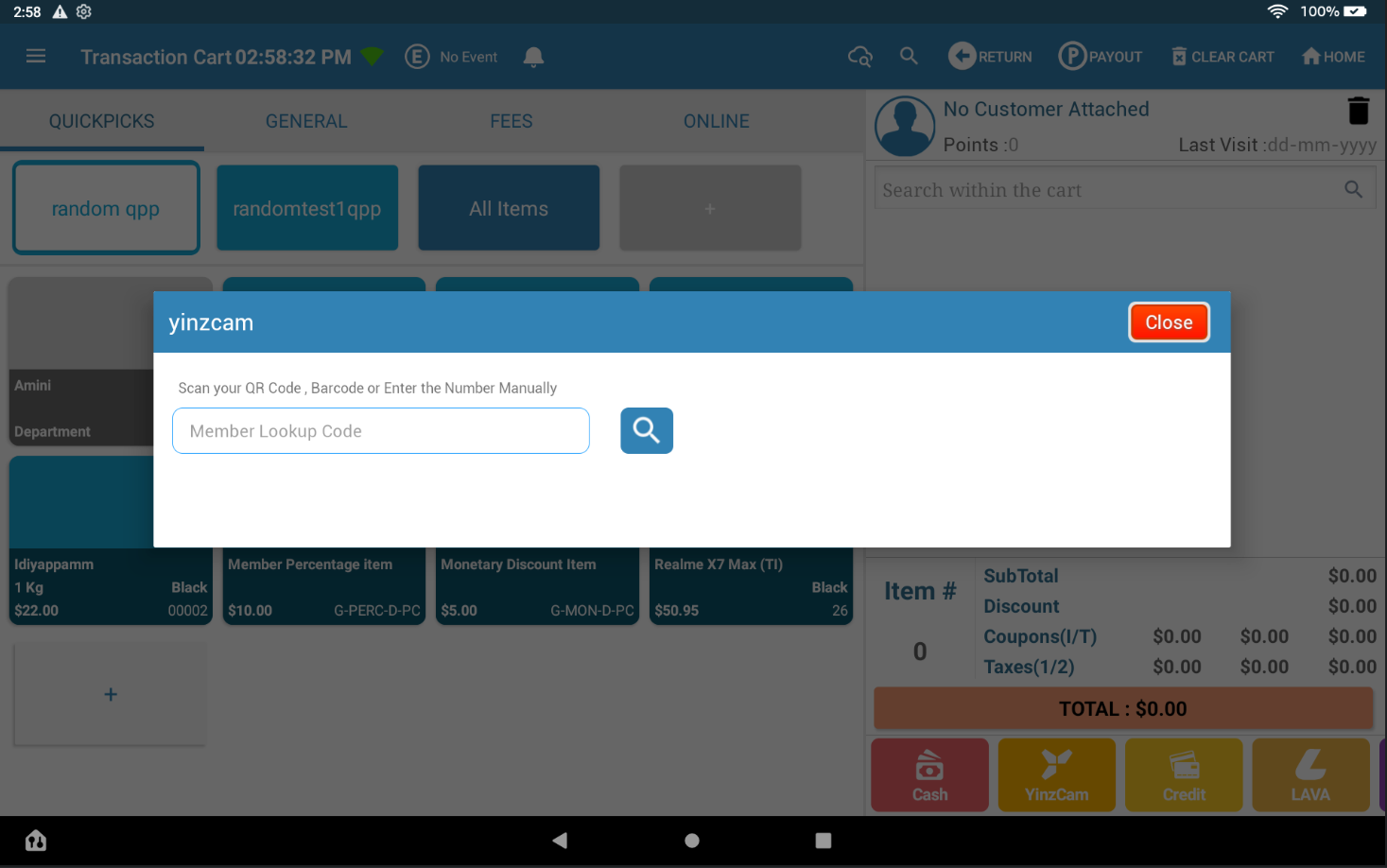
Task: Start a RETURN transaction
Action: pos(990,57)
